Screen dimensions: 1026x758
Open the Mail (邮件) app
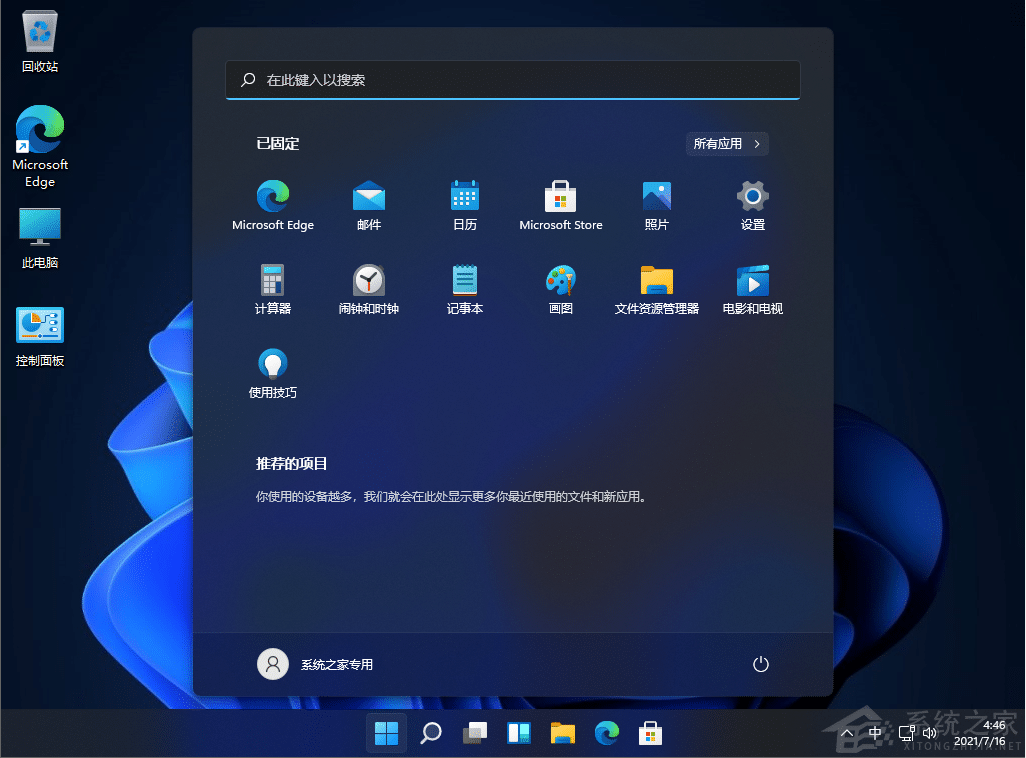pyautogui.click(x=368, y=205)
